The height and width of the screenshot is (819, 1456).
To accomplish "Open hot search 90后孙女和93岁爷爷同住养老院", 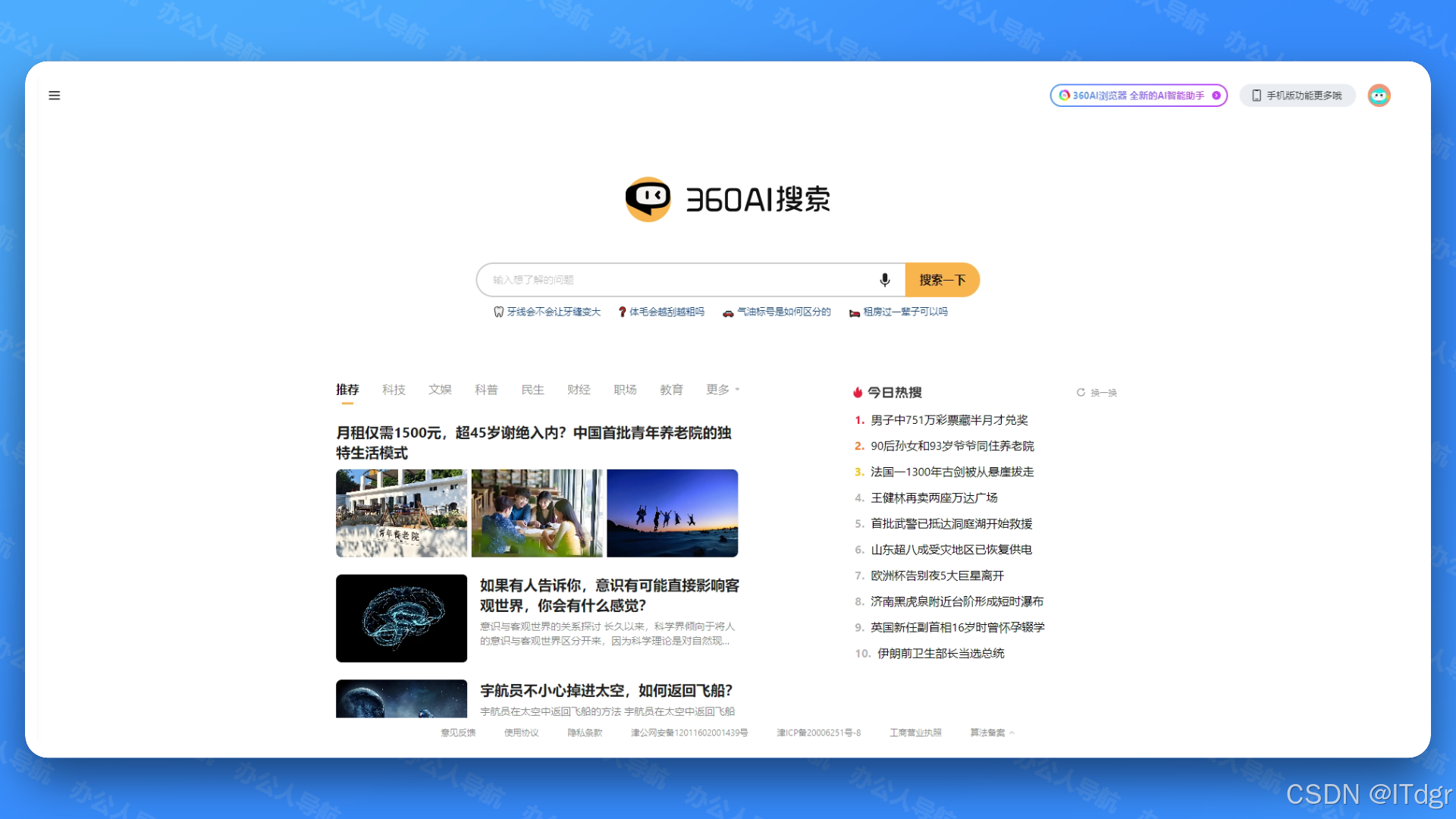I will tap(952, 446).
